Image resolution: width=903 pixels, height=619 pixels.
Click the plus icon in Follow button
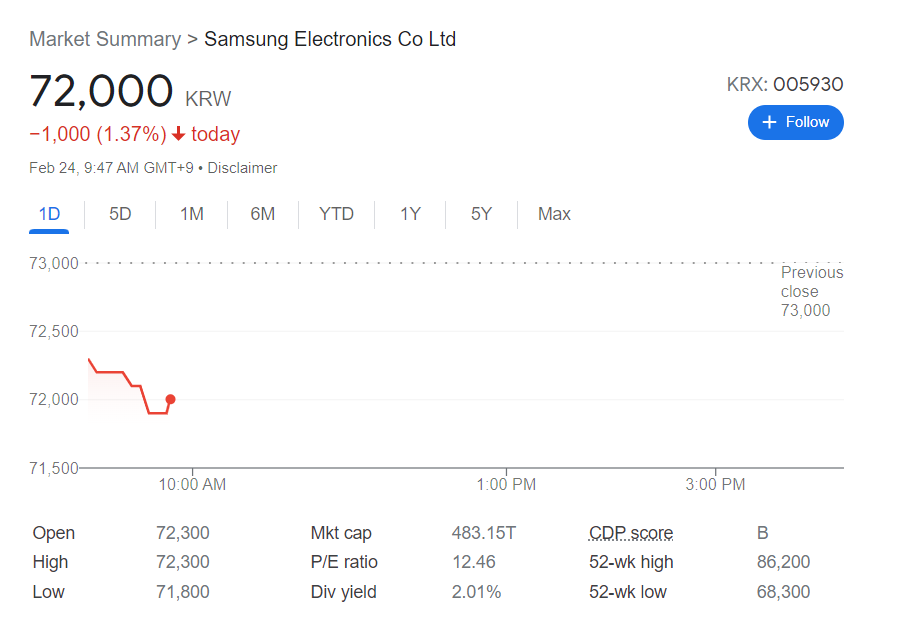(x=769, y=122)
